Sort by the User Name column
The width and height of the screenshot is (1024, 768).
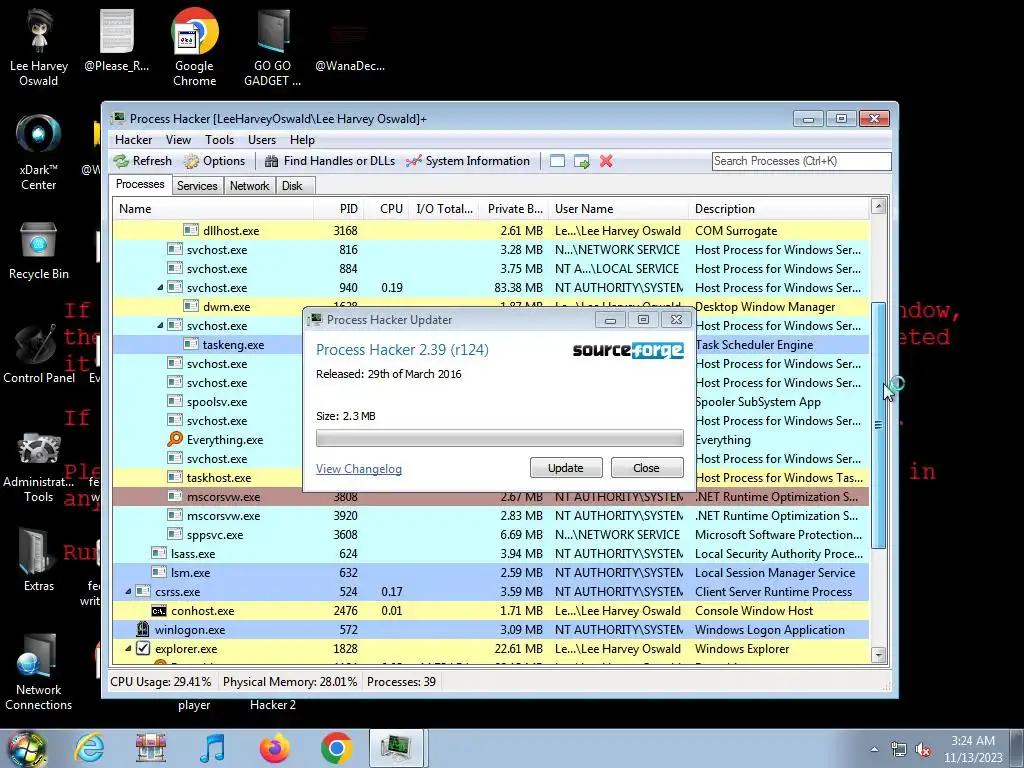tap(618, 209)
